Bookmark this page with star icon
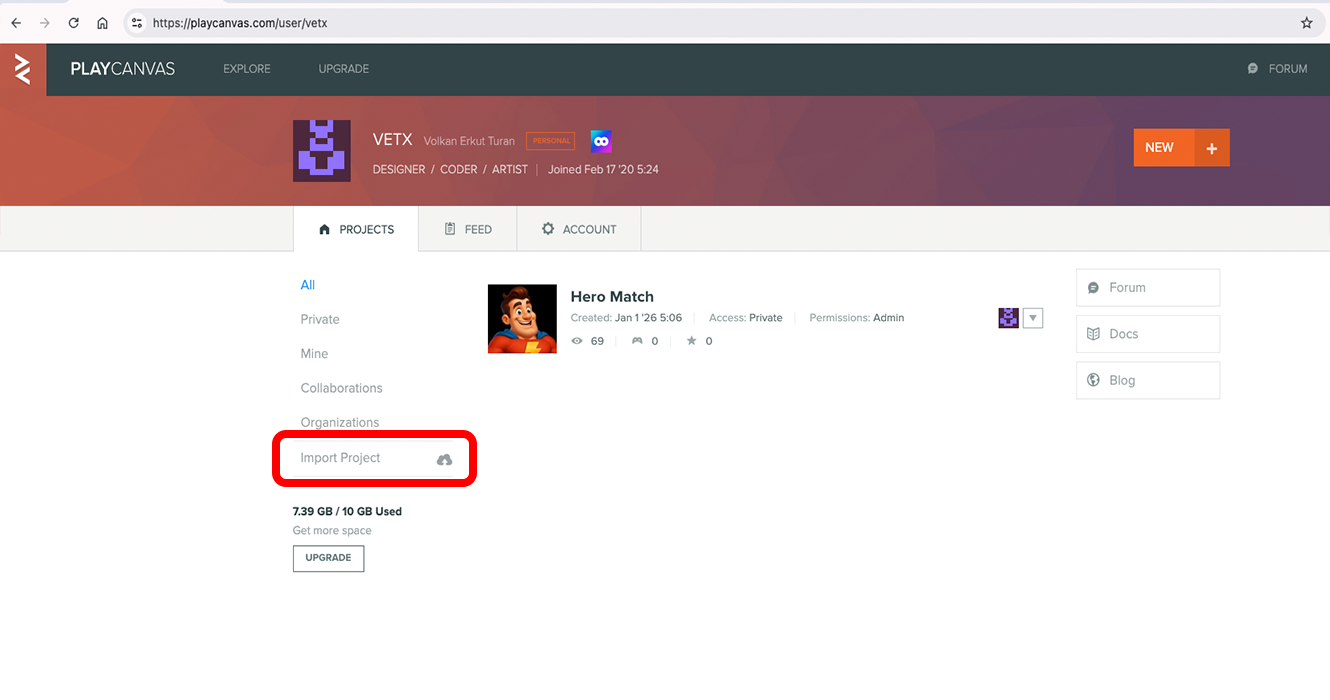The height and width of the screenshot is (700, 1330). tap(1306, 22)
